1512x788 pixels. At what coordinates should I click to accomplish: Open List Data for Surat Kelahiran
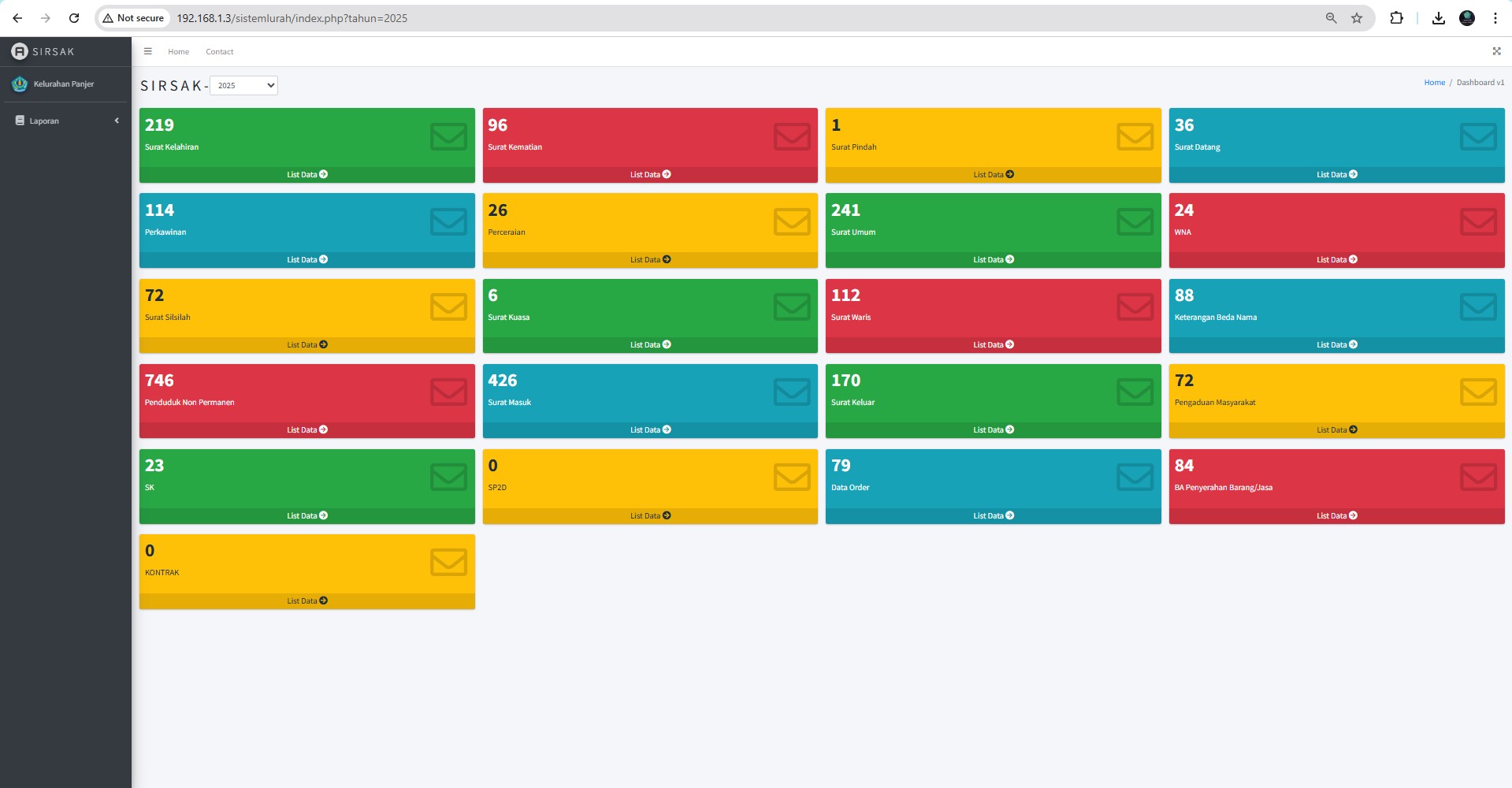(306, 175)
